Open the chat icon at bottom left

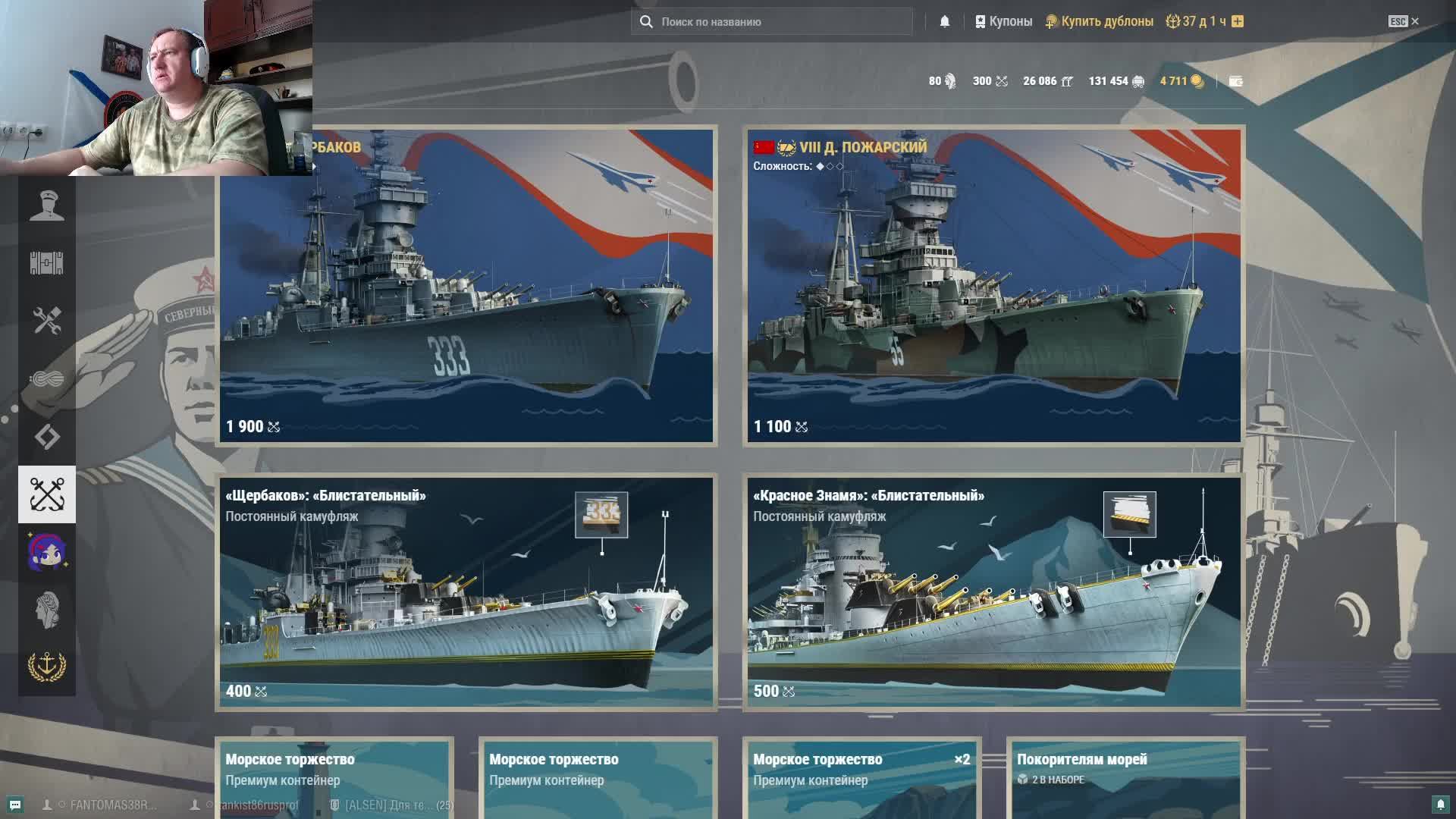pyautogui.click(x=15, y=805)
